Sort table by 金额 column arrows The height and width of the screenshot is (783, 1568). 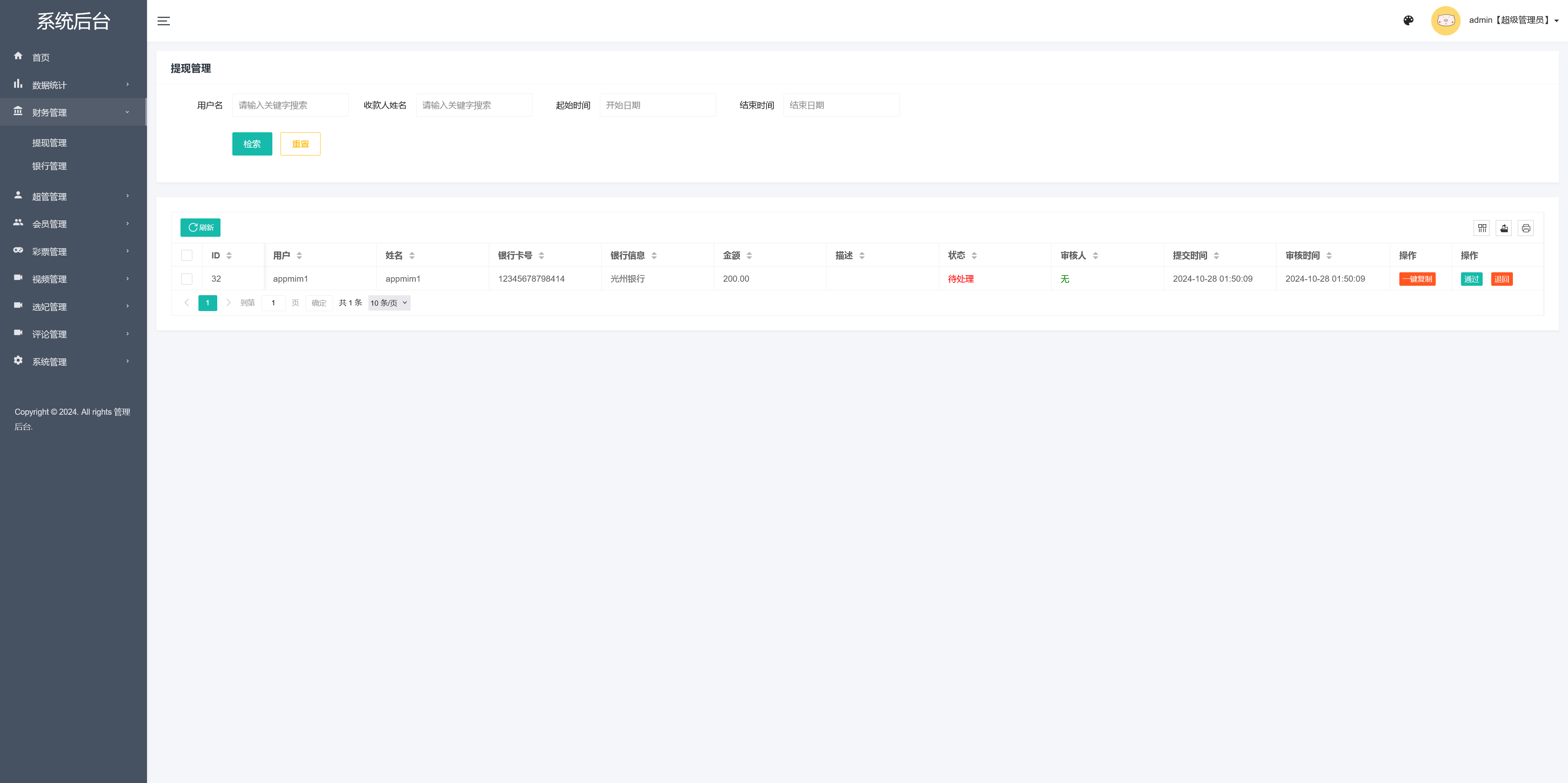pos(749,256)
